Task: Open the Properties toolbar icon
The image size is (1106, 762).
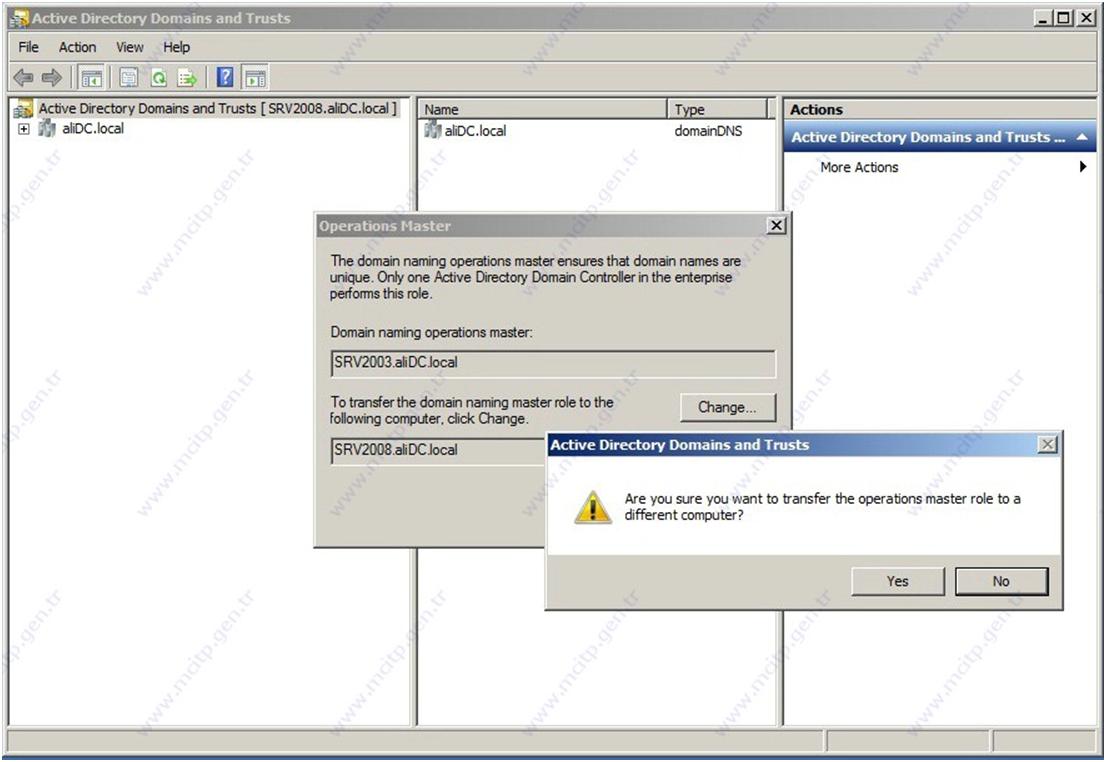Action: (128, 78)
